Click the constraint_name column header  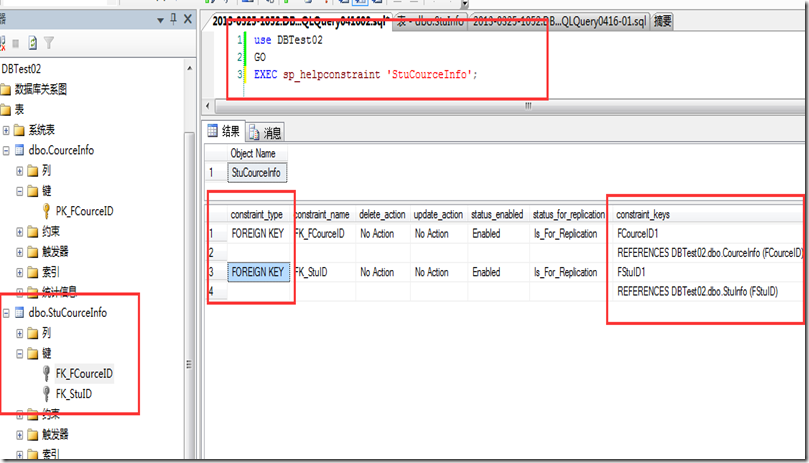[323, 214]
